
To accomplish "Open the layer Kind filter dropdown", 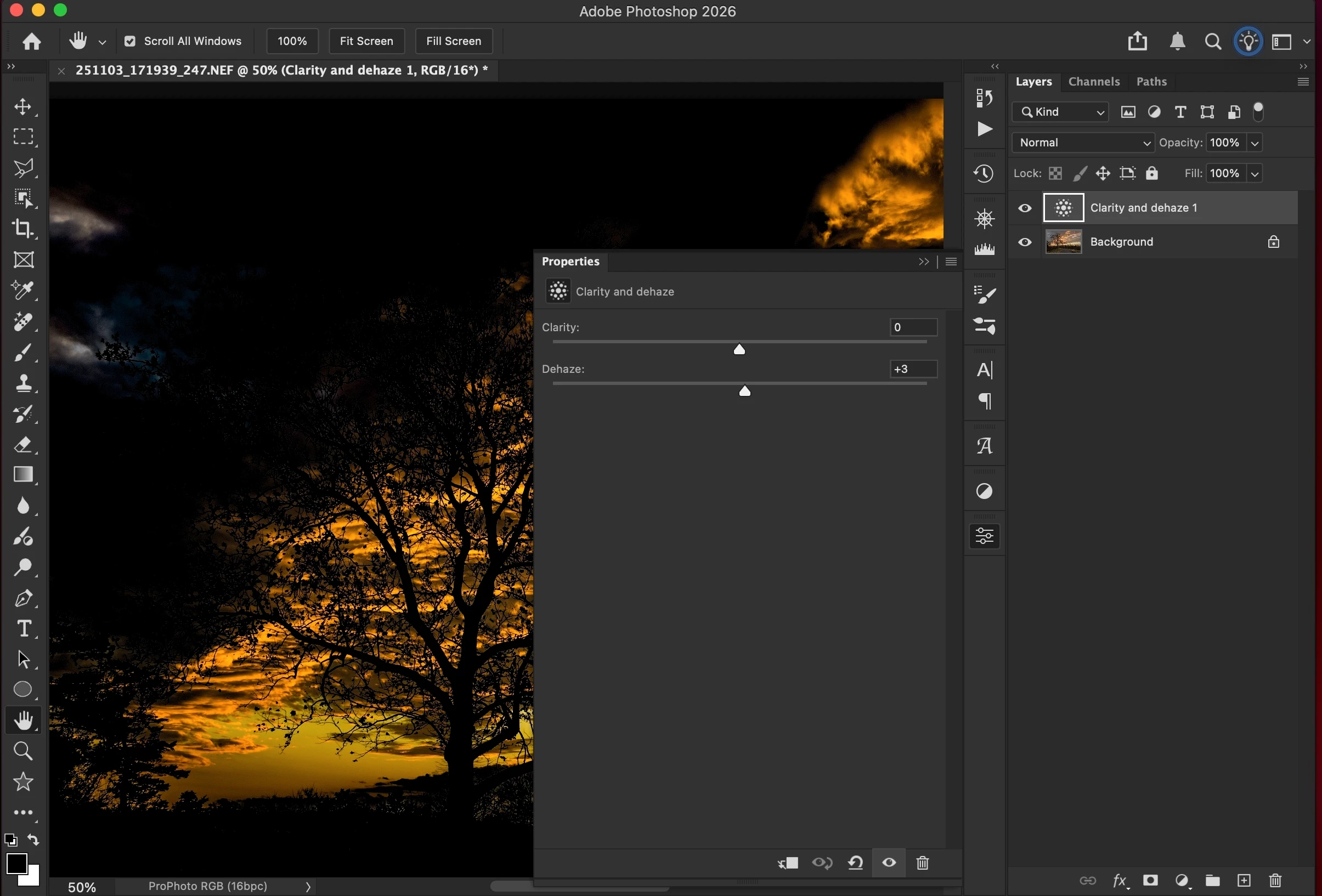I will pos(1060,112).
